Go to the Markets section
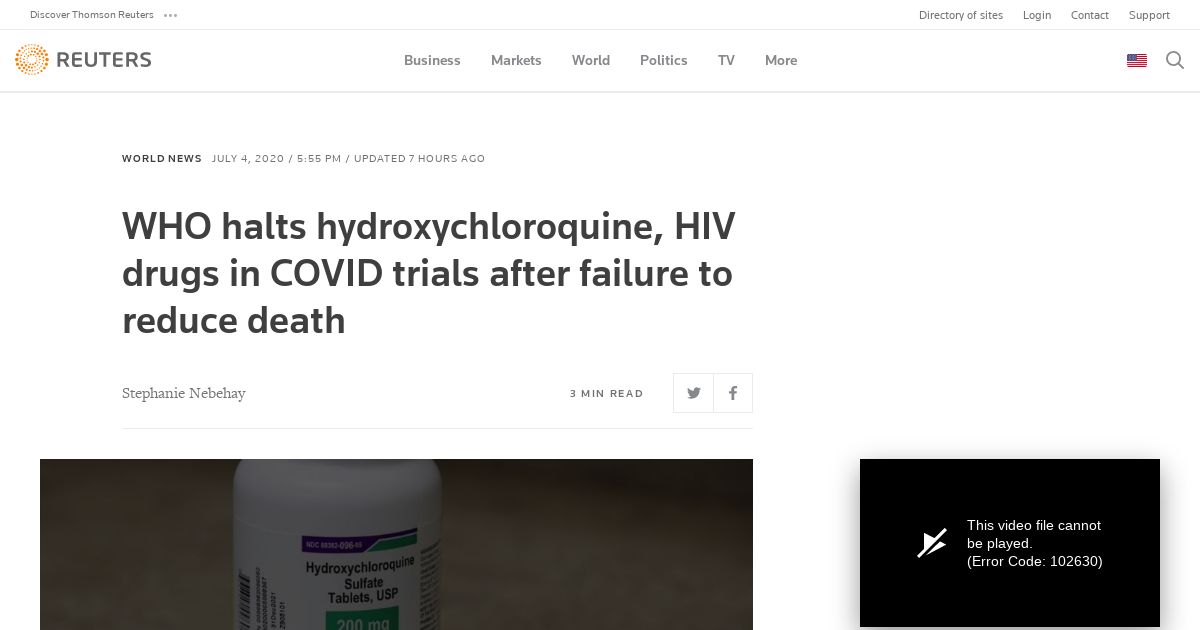 [516, 60]
